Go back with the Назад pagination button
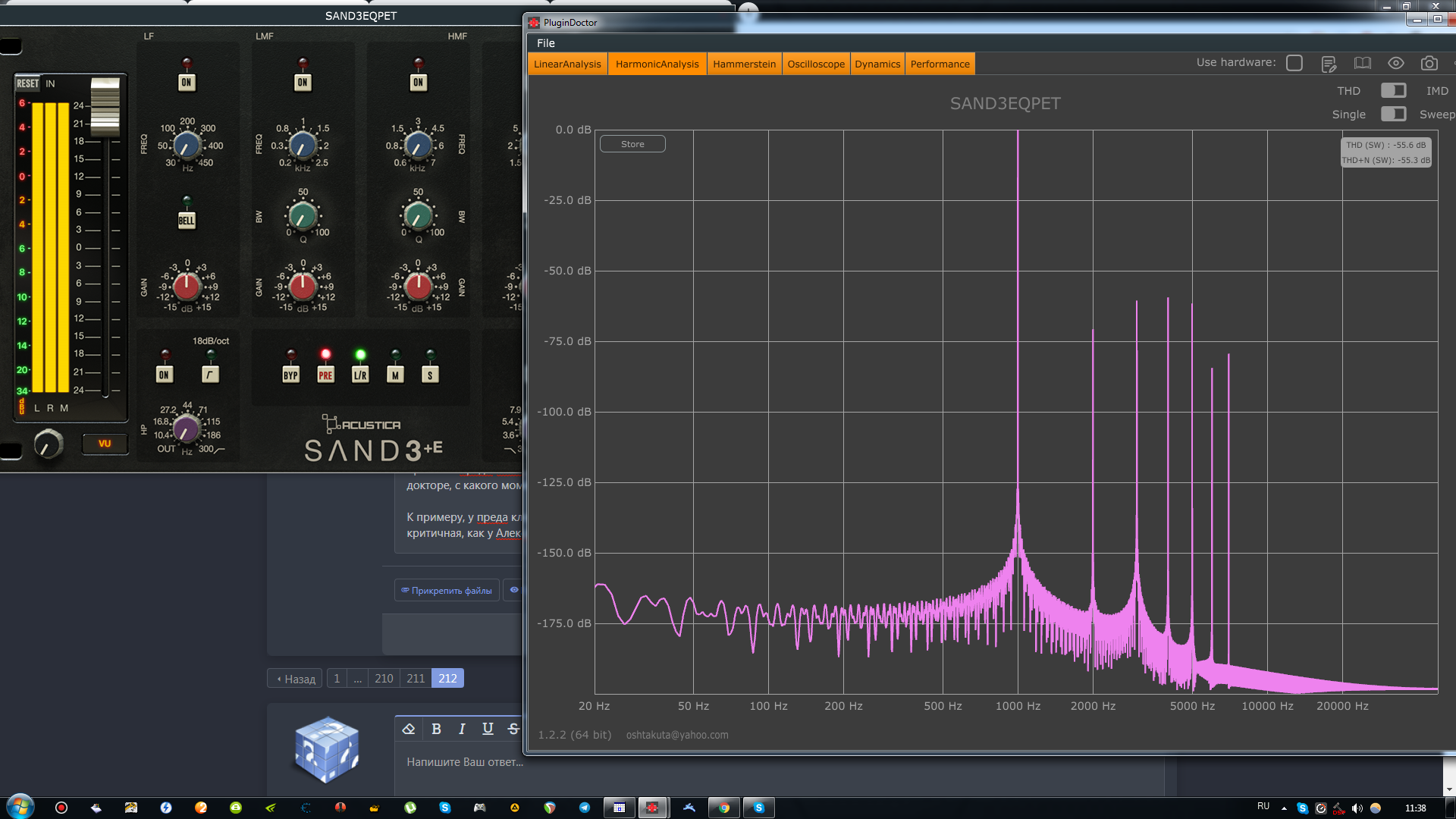1456x819 pixels. [295, 679]
